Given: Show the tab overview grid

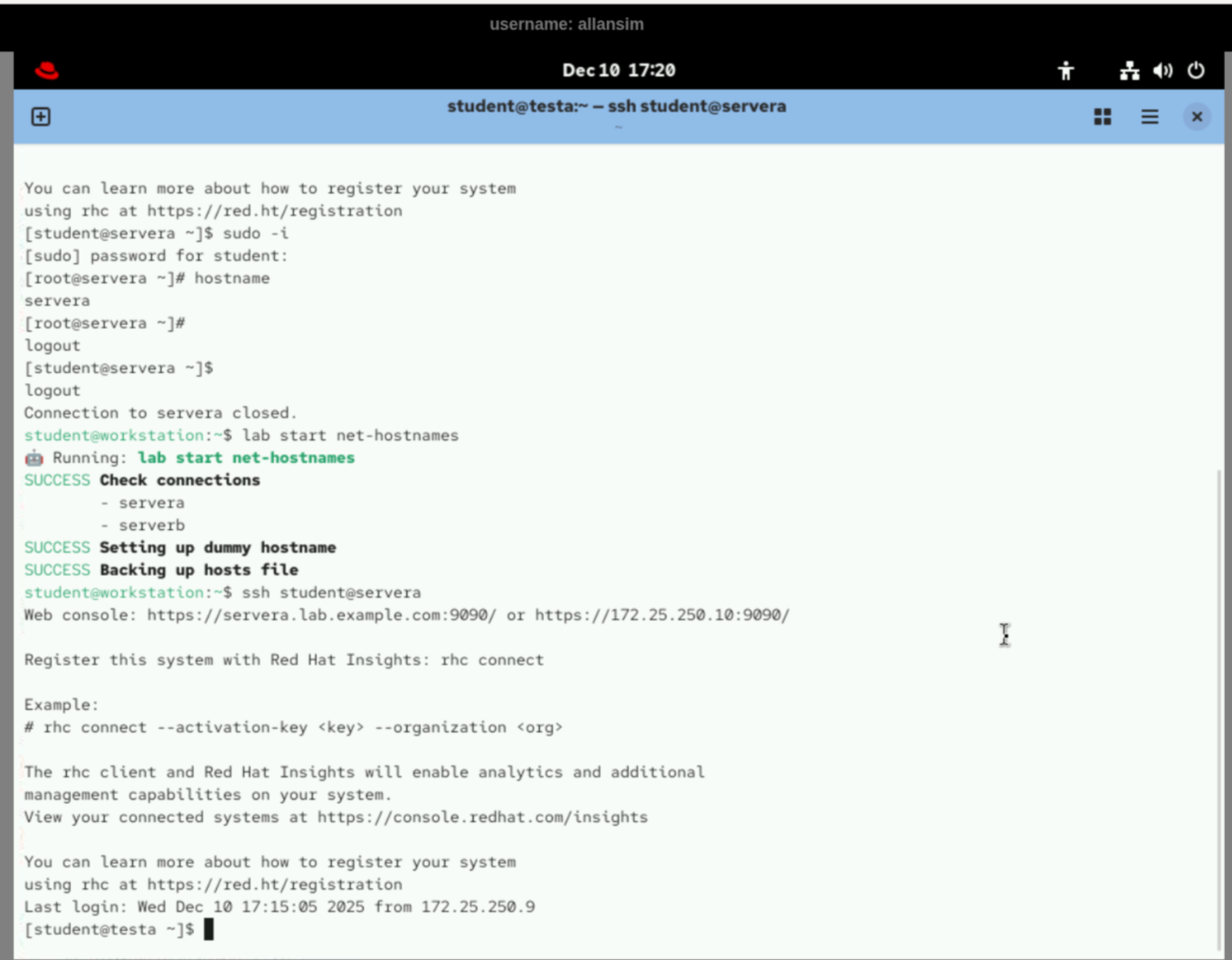Looking at the screenshot, I should [x=1103, y=117].
